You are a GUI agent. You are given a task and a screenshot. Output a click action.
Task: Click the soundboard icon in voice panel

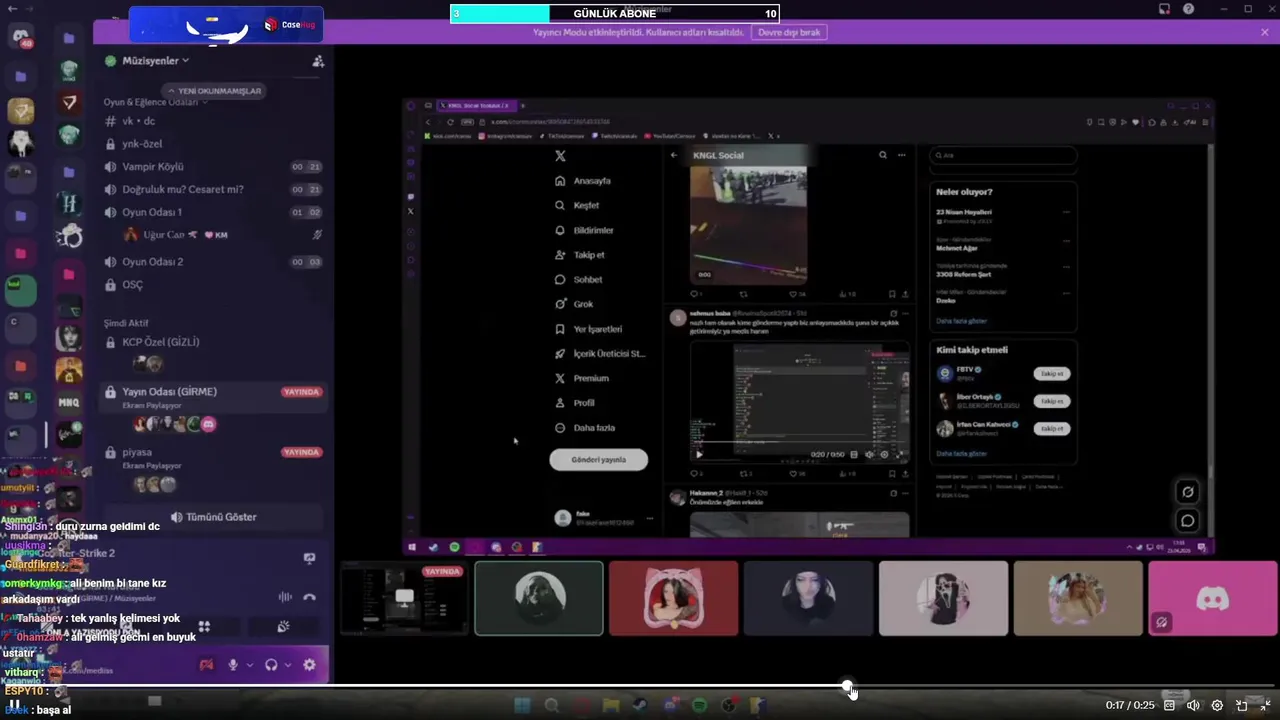283,627
